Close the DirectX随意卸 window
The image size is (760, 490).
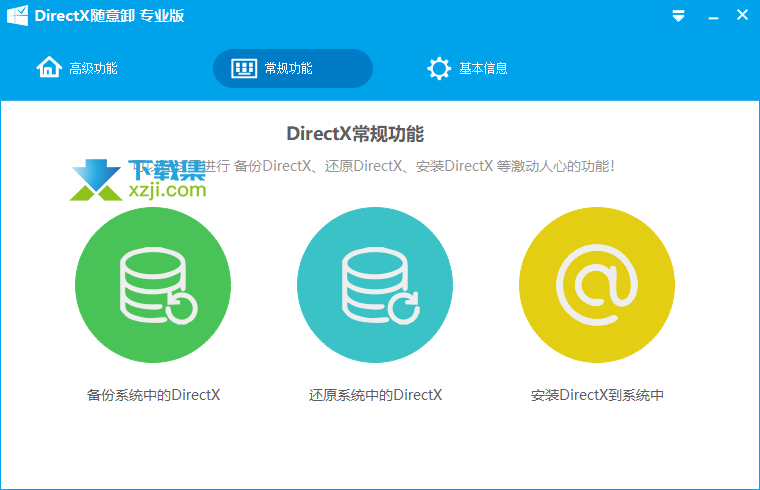point(742,15)
